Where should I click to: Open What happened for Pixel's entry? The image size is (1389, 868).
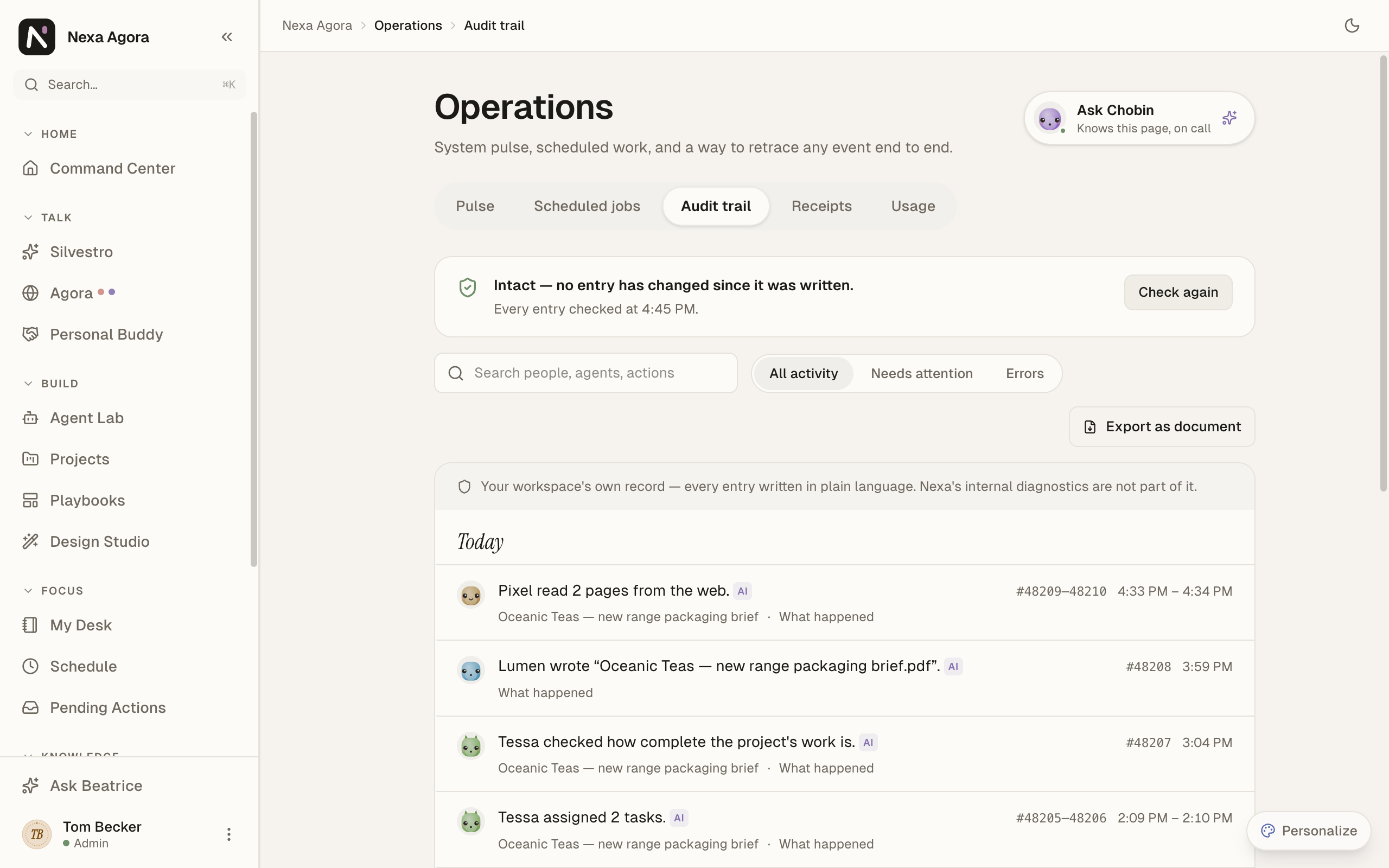click(826, 617)
